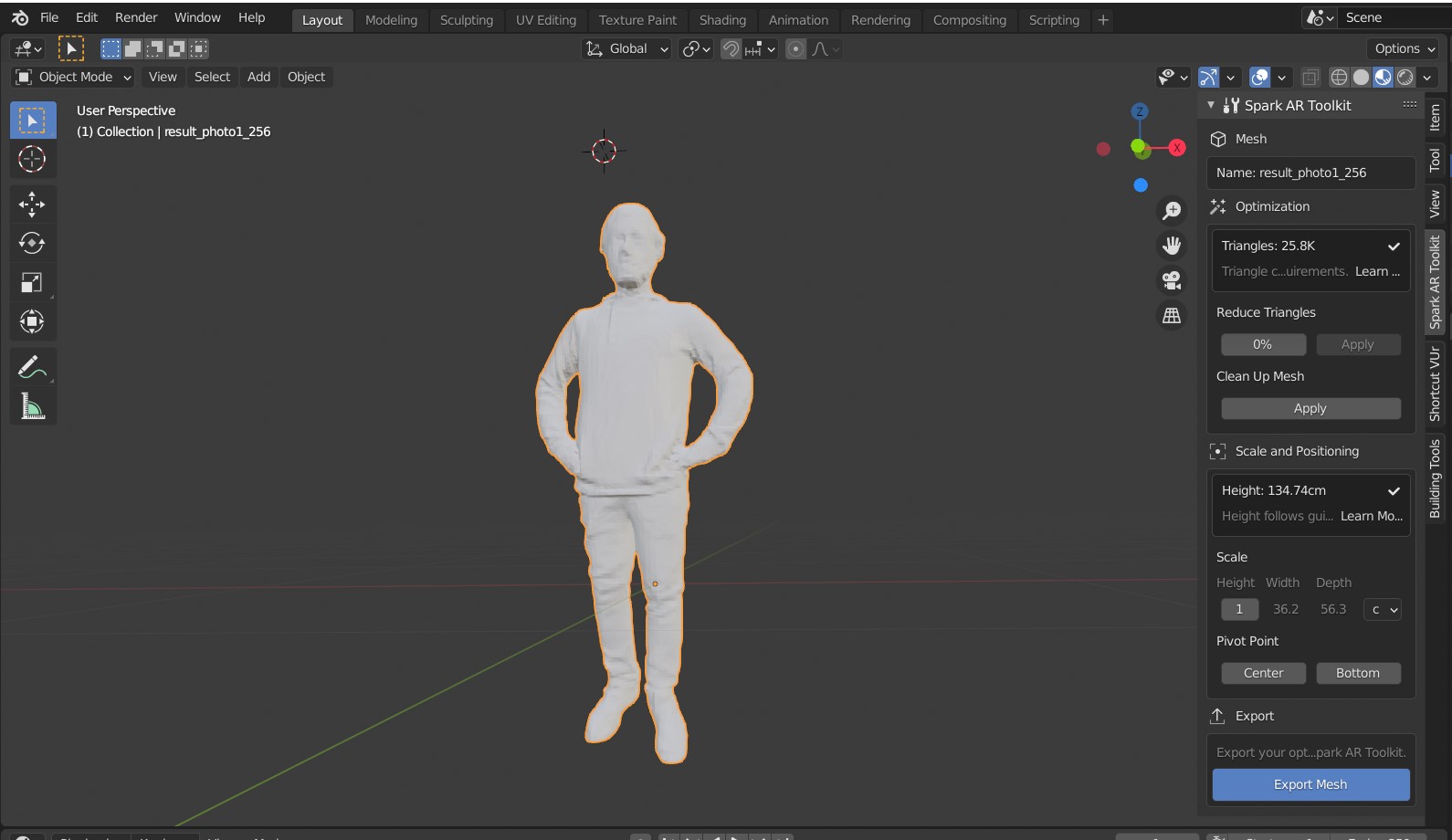
Task: Open Global transform orientation dropdown
Action: coord(627,49)
